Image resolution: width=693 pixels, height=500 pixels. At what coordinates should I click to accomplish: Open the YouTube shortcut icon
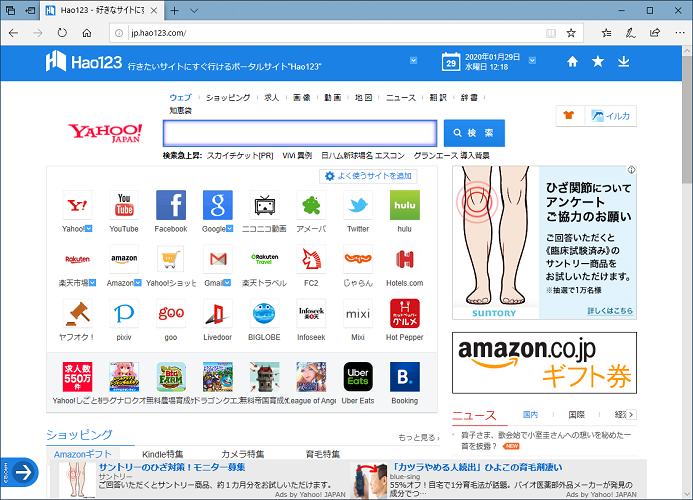[x=124, y=205]
